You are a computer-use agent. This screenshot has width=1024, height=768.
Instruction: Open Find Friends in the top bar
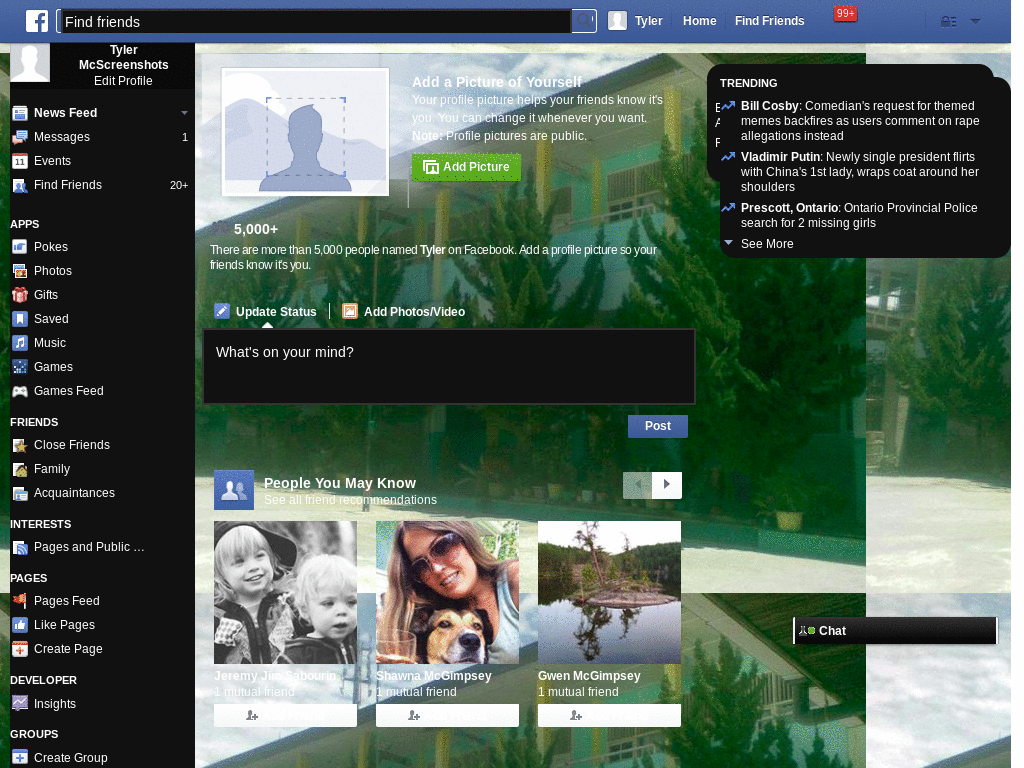[x=769, y=21]
